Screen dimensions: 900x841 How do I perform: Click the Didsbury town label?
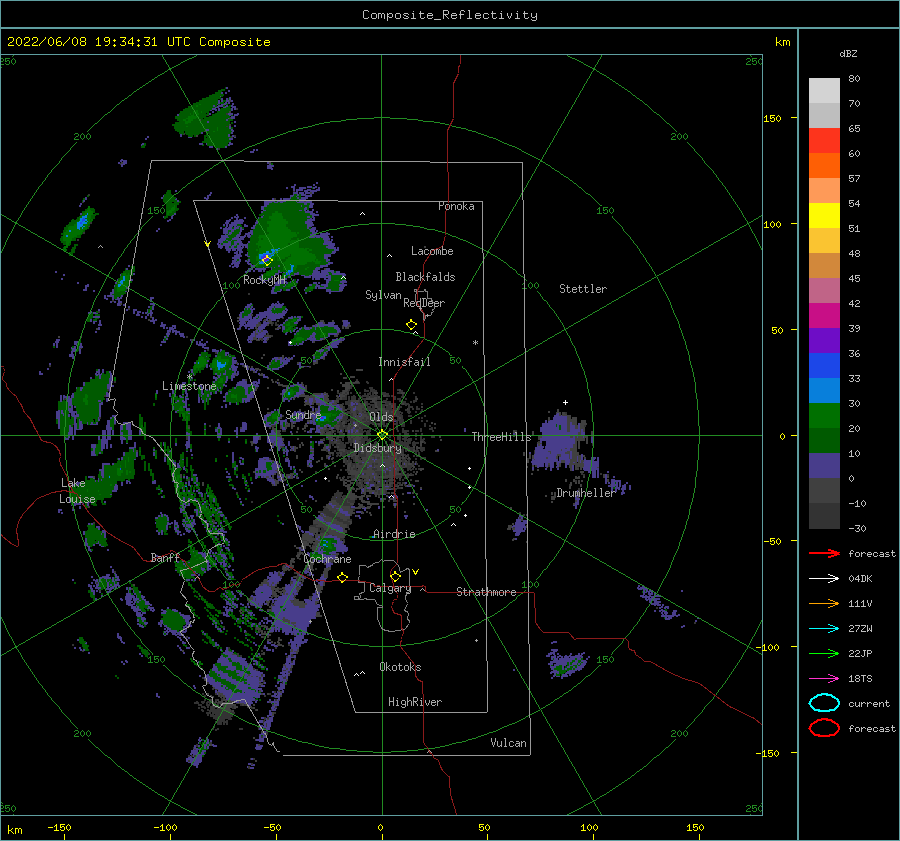pyautogui.click(x=377, y=448)
